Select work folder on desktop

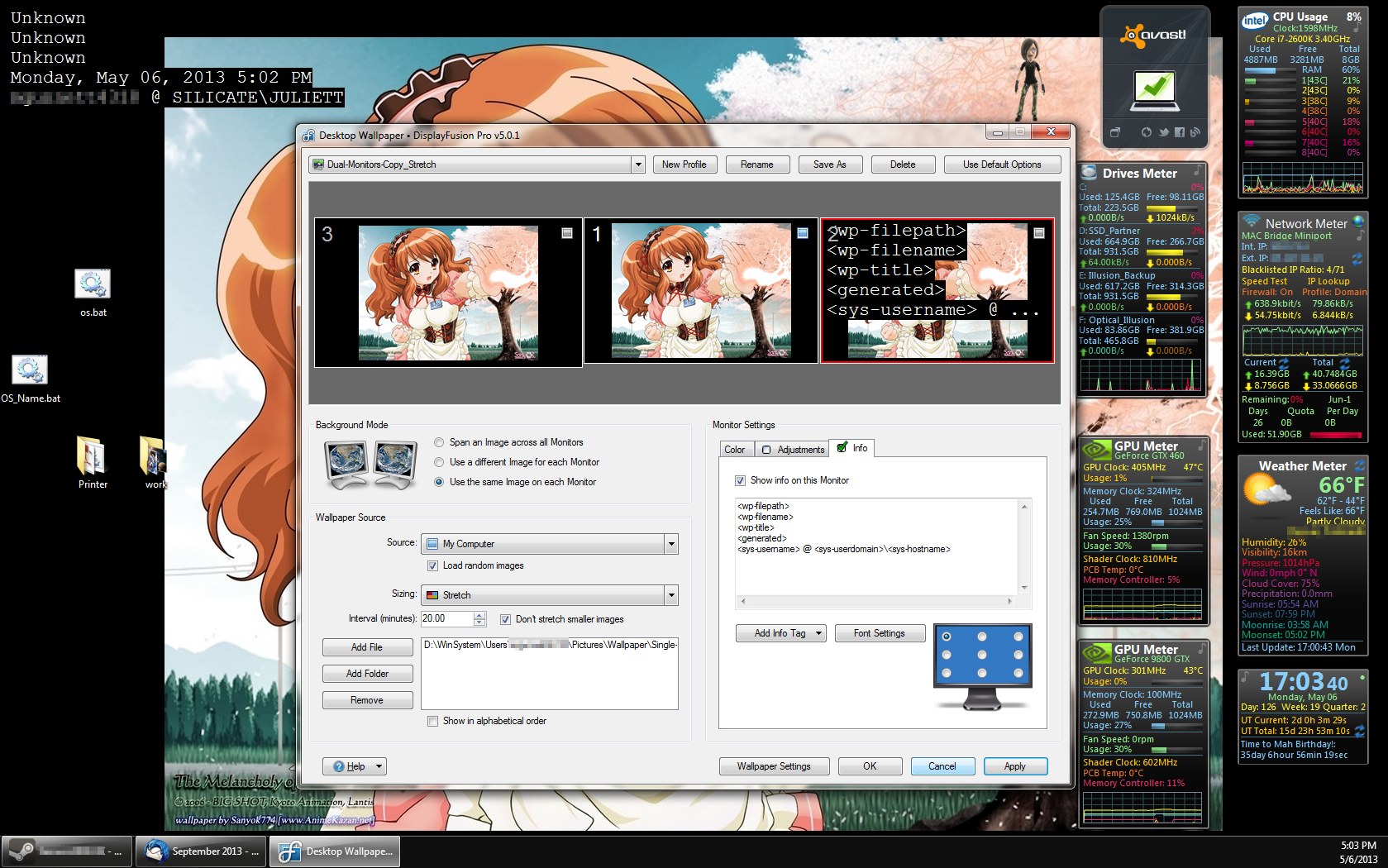point(154,463)
